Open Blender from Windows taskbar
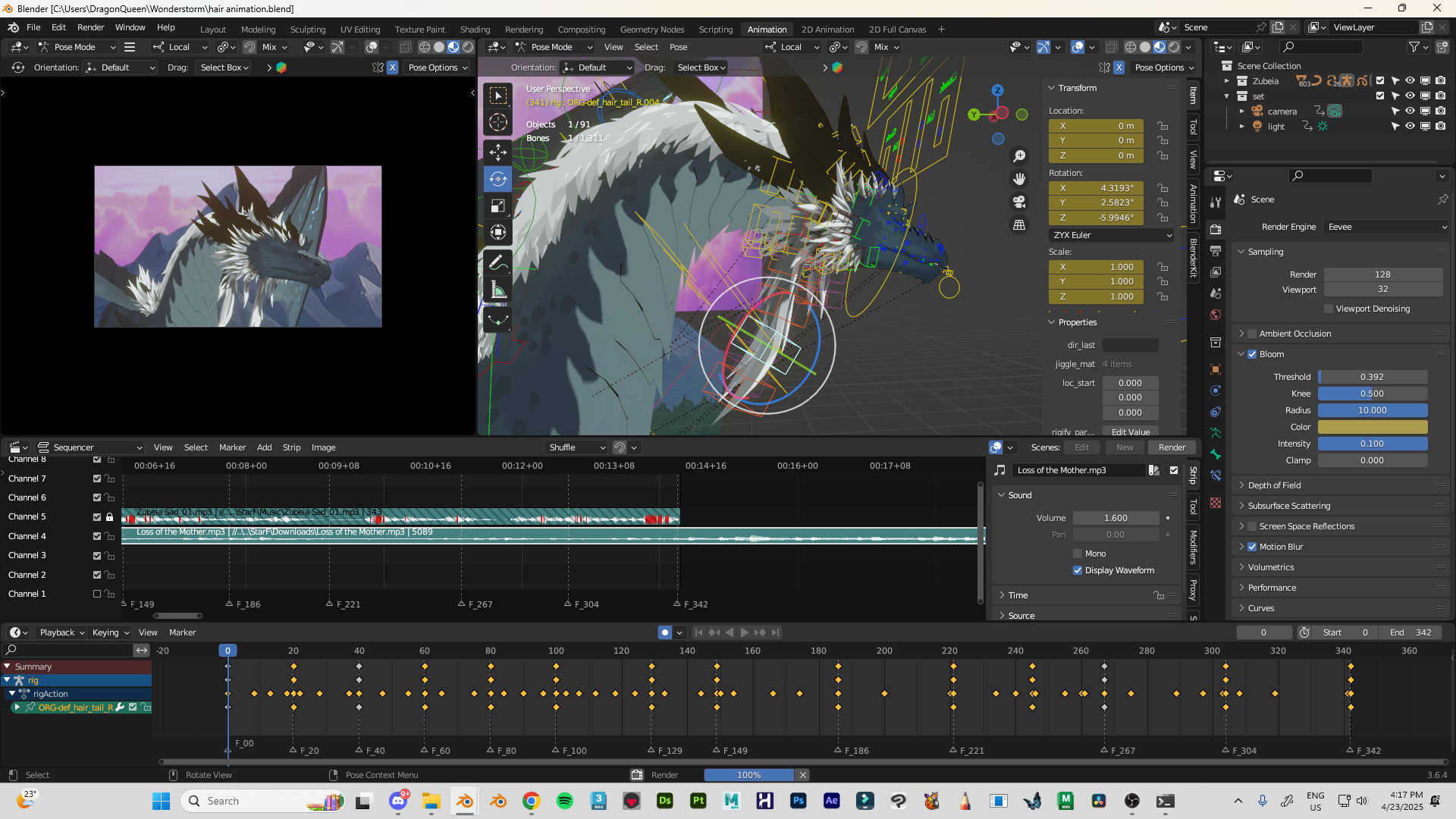 [x=465, y=801]
